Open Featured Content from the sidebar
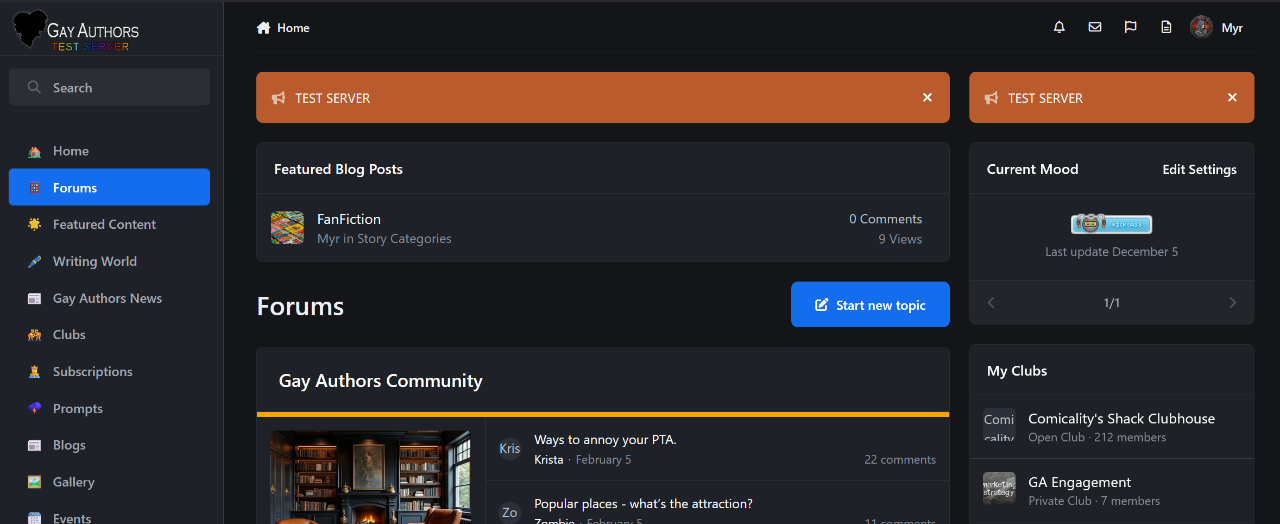 pos(104,225)
